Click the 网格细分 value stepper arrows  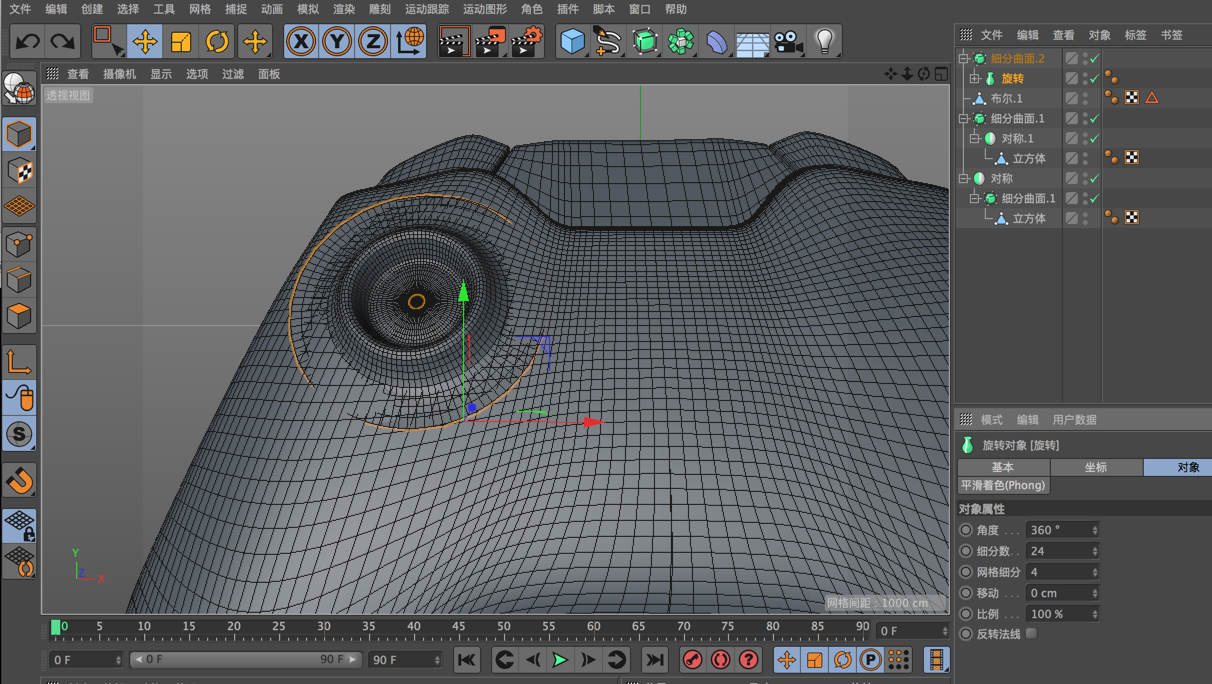(x=1095, y=572)
